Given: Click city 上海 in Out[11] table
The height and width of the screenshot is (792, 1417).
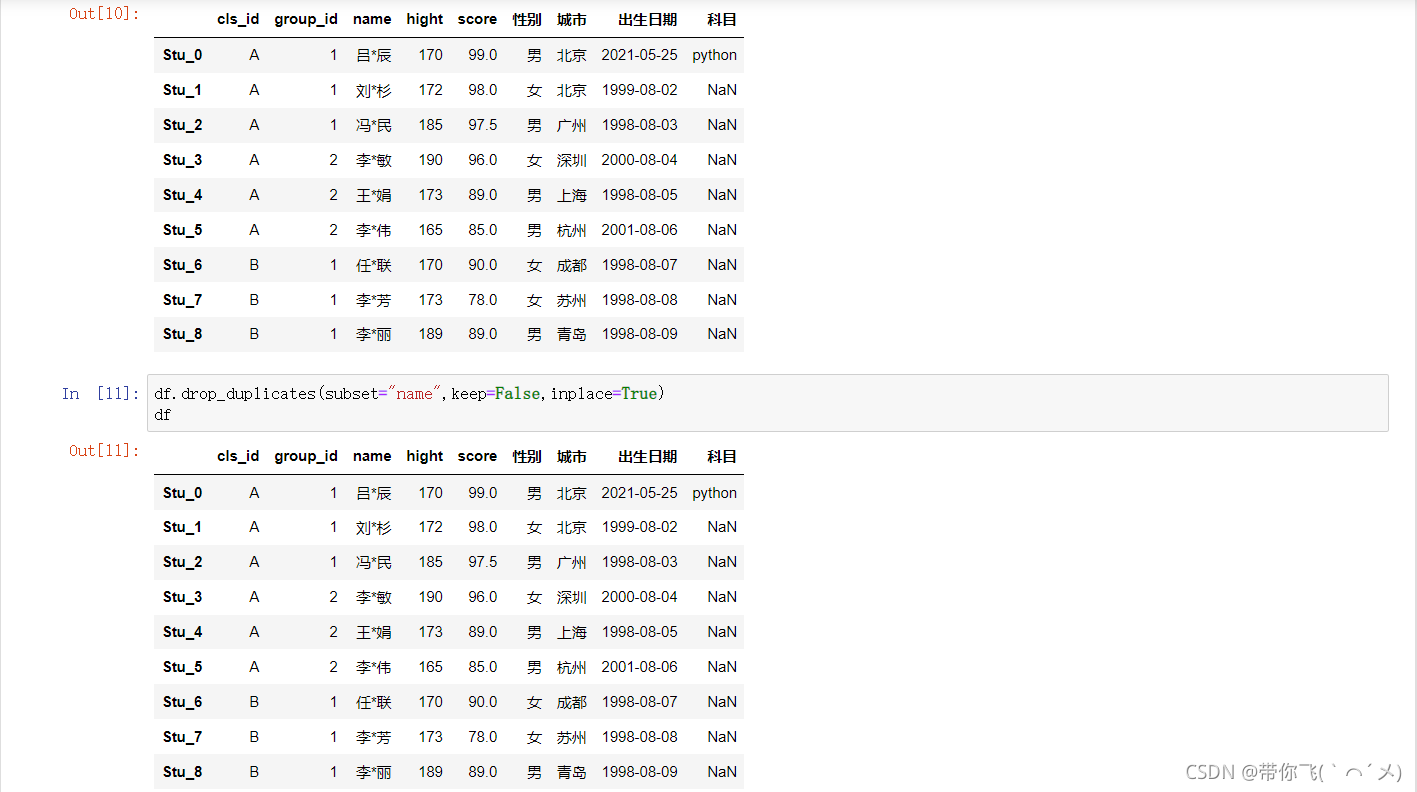Looking at the screenshot, I should tap(572, 632).
